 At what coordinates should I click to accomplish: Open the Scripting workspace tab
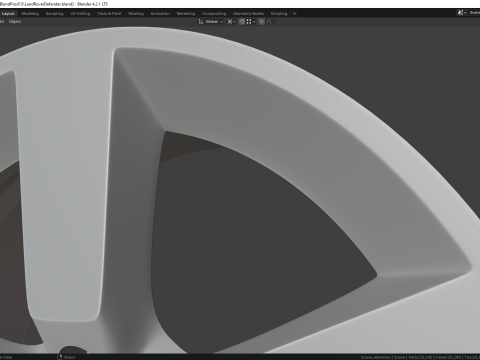tap(279, 14)
